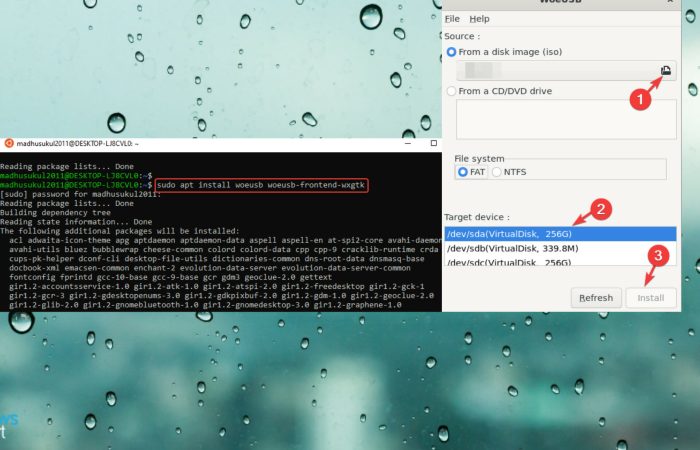Open the ISO file browse icon
Screen dimensions: 700x450
coord(666,71)
